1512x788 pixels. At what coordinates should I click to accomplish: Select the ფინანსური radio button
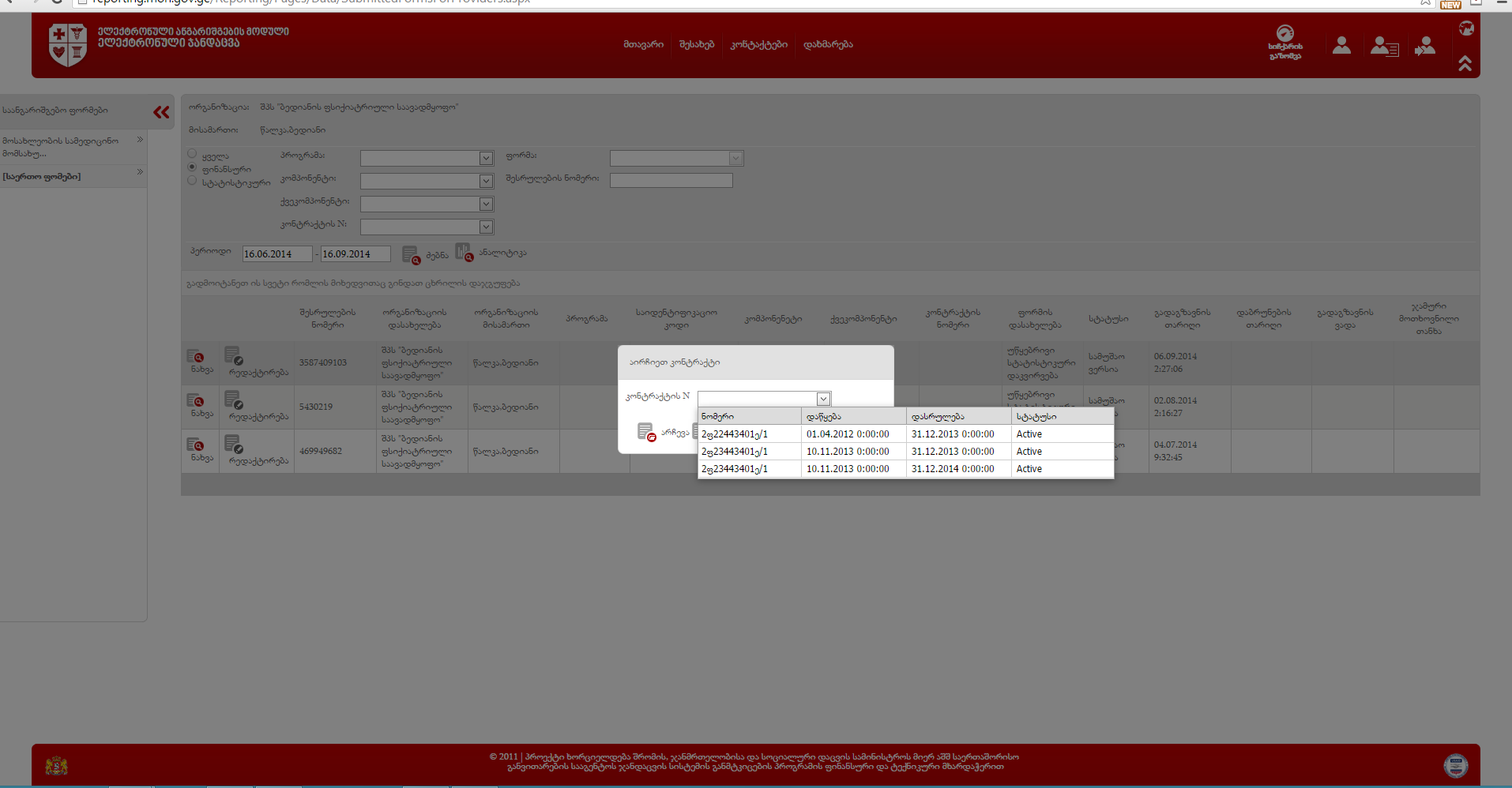pyautogui.click(x=192, y=167)
